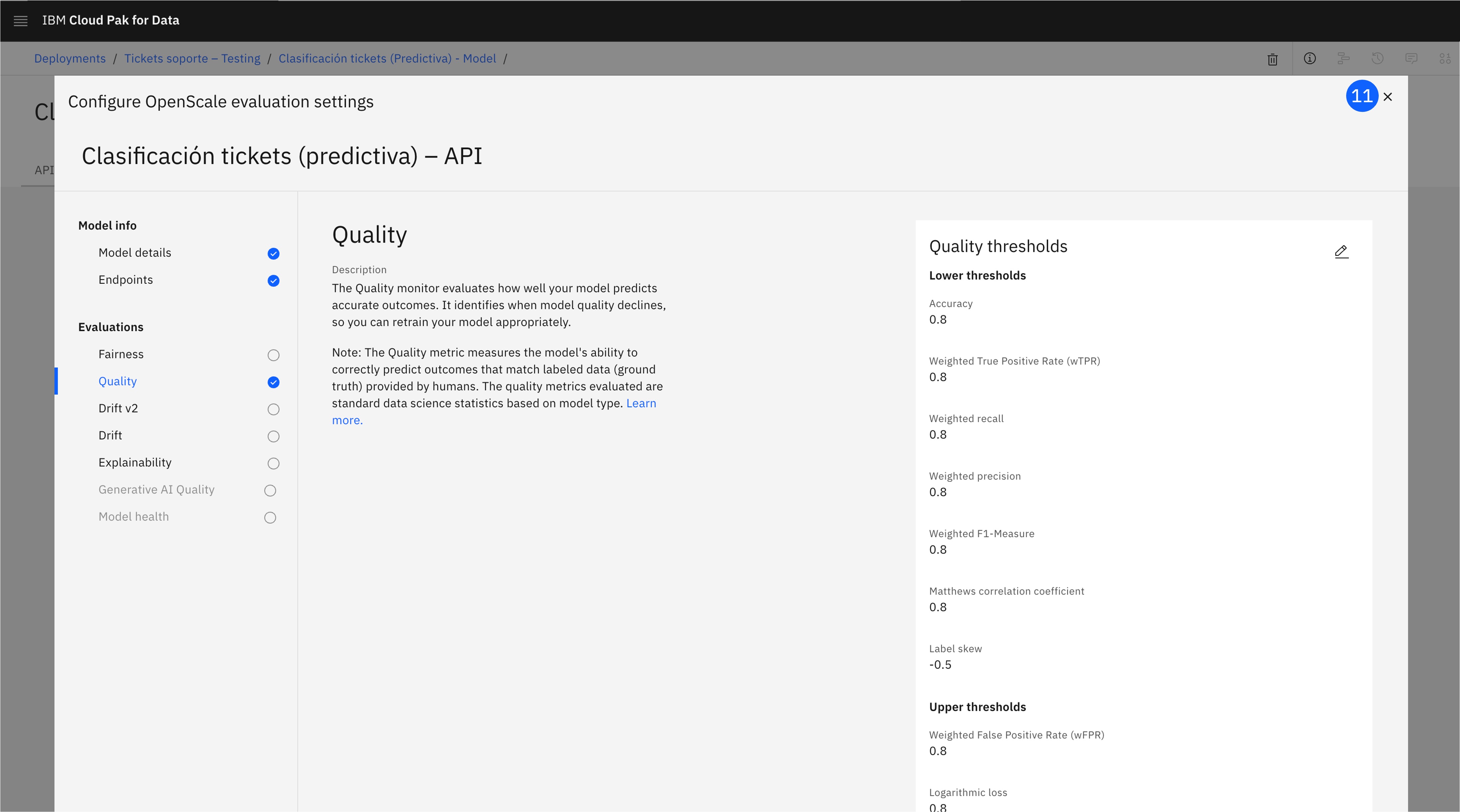Open the history clock icon
The height and width of the screenshot is (812, 1460).
[1377, 58]
